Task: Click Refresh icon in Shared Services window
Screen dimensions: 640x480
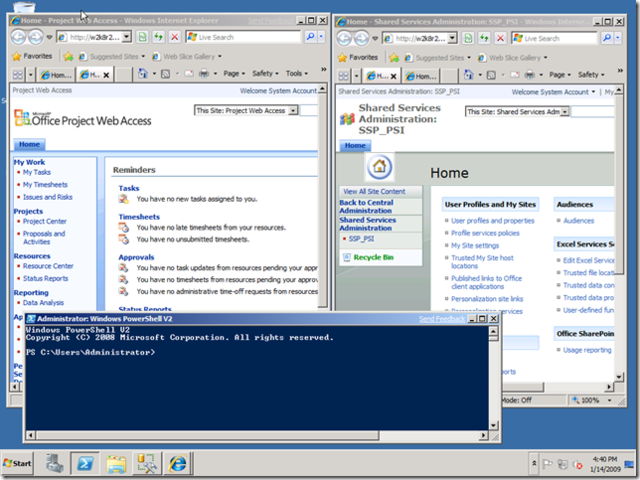Action: click(484, 38)
